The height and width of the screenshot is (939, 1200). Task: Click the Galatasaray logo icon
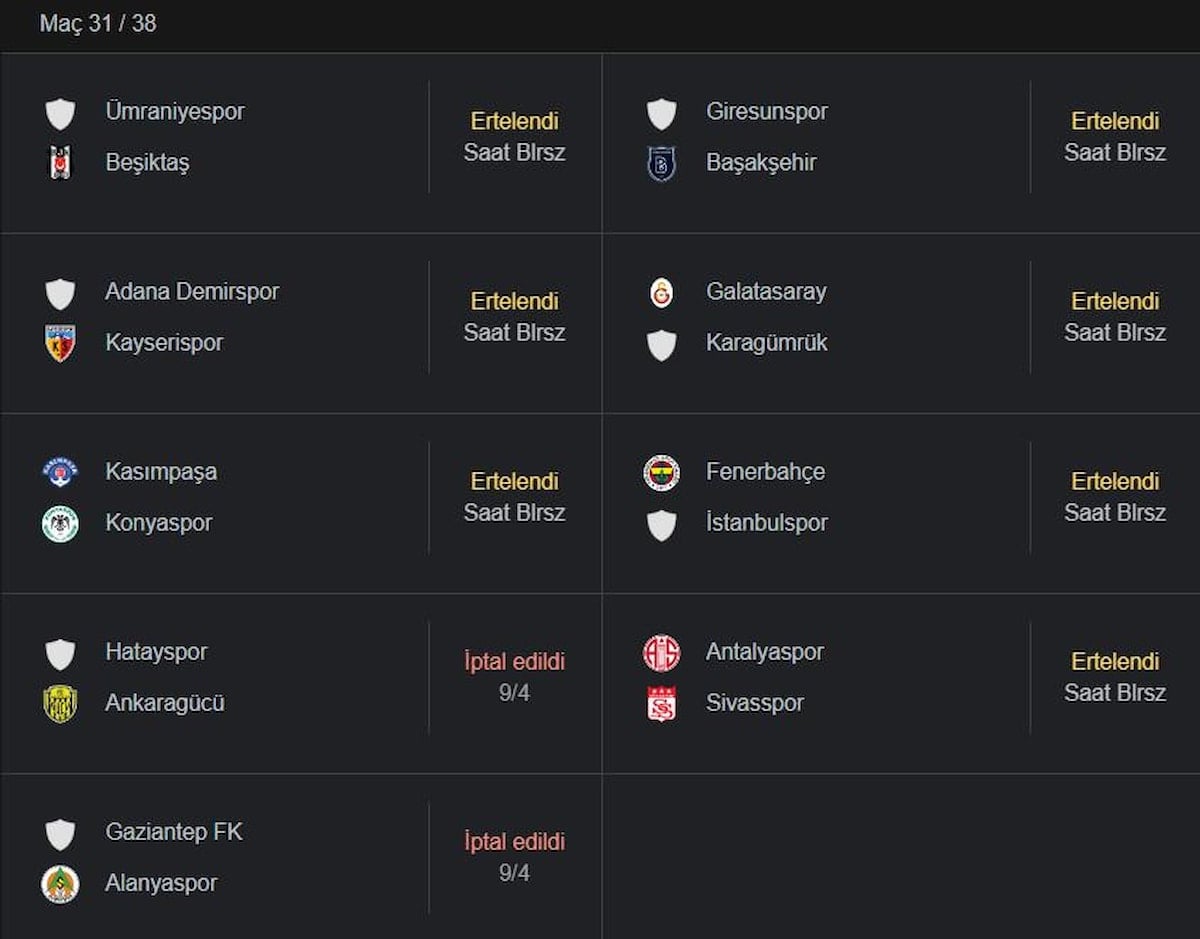tap(661, 292)
